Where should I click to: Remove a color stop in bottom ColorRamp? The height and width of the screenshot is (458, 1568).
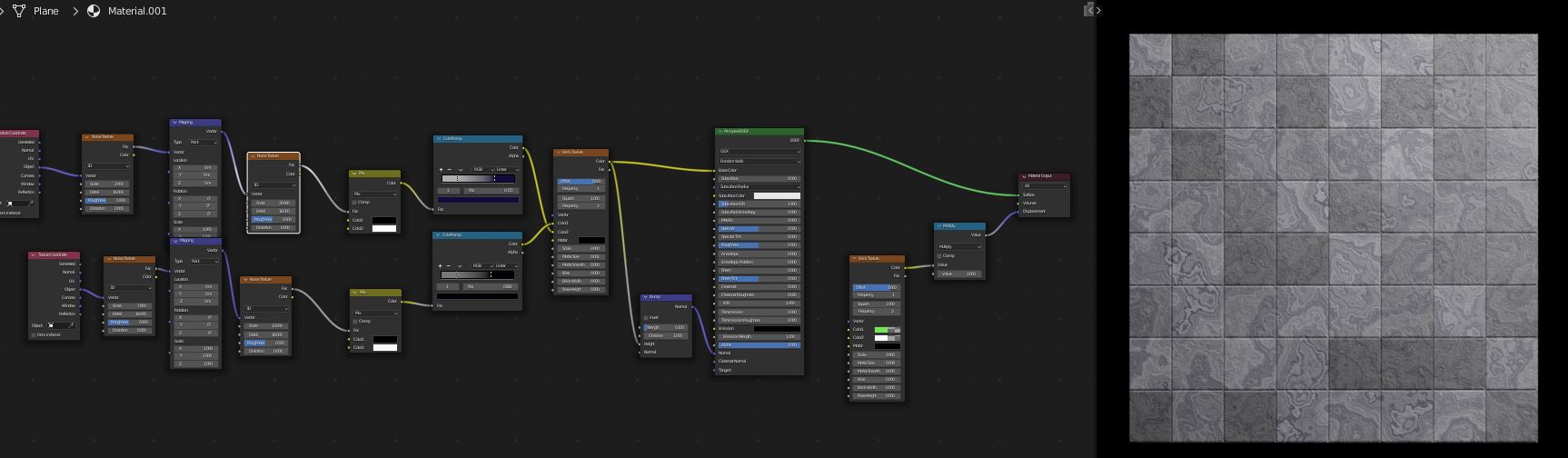pyautogui.click(x=450, y=265)
